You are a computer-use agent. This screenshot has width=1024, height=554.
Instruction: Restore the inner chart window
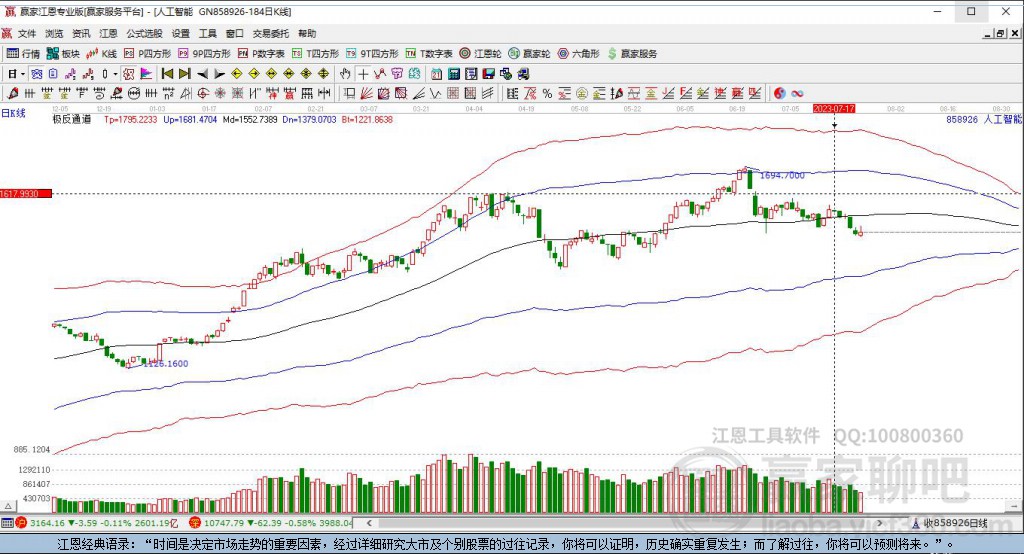click(1000, 33)
